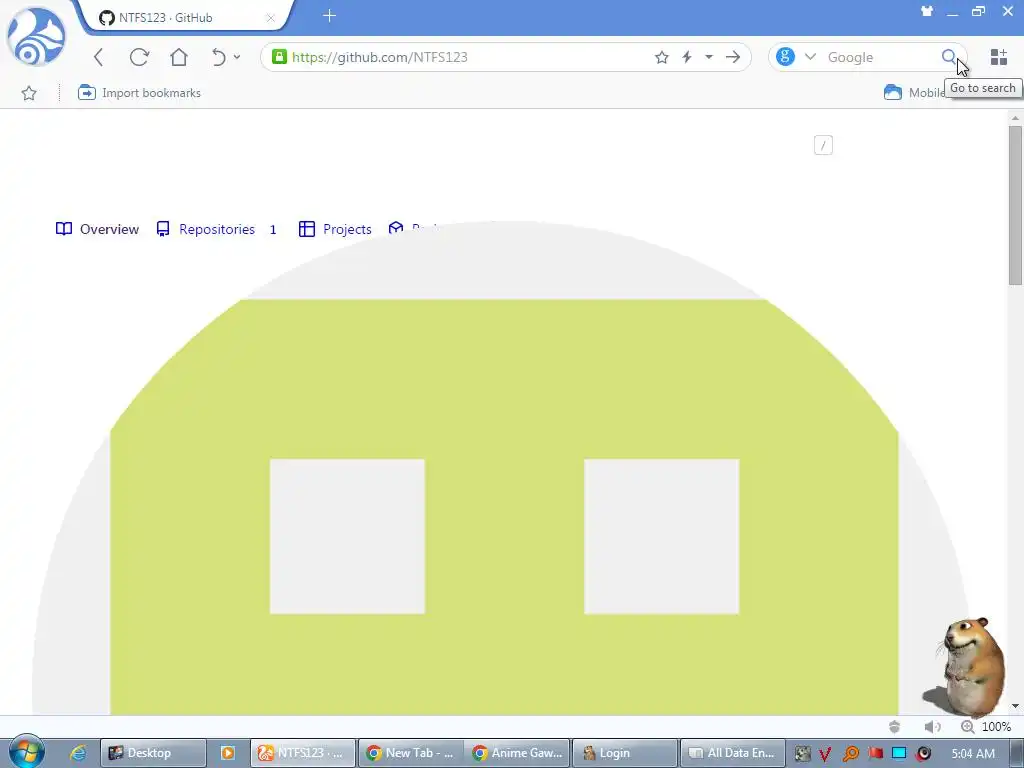
Task: Click the orange magnifier tray icon
Action: point(850,754)
